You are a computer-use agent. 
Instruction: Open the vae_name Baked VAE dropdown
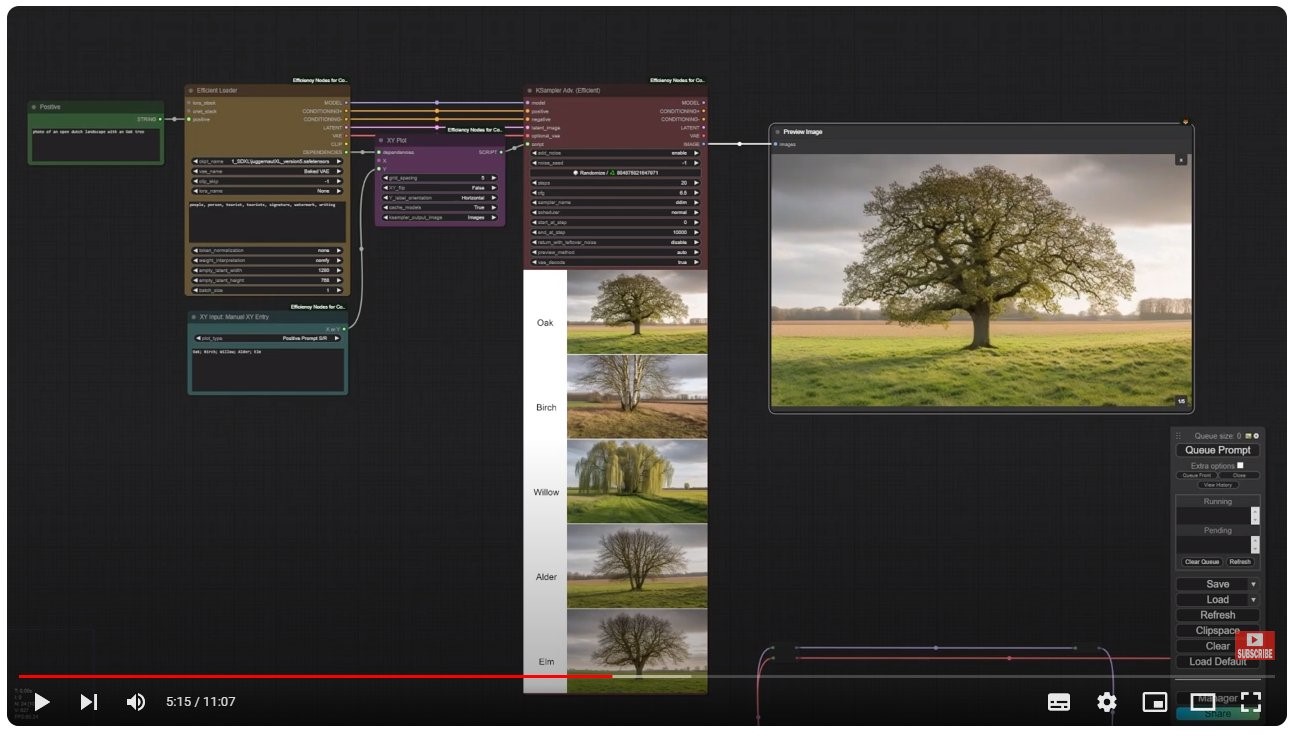267,171
